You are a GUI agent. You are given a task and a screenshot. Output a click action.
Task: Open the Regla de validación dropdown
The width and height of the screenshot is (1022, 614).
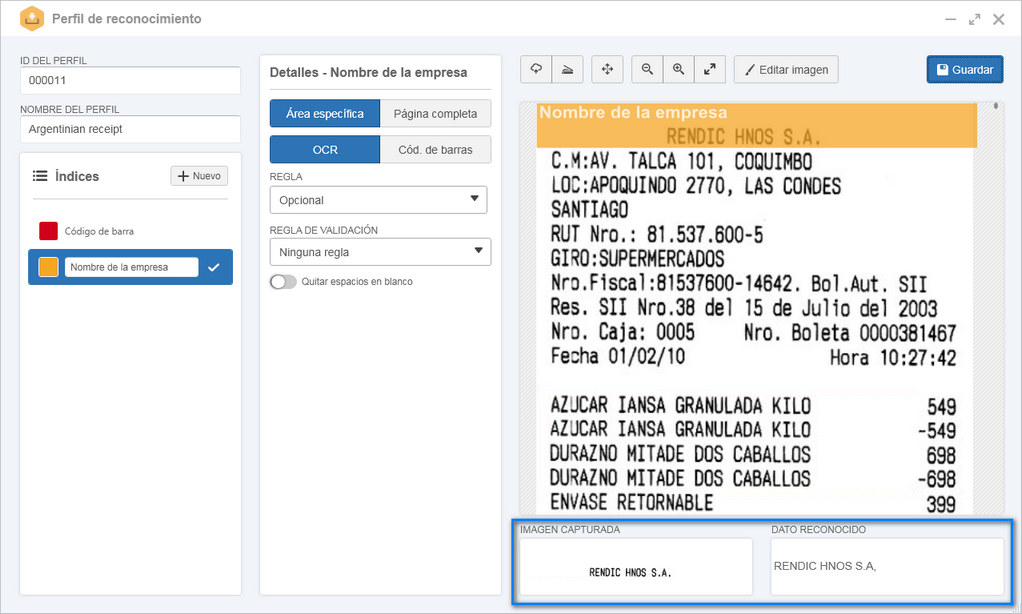[381, 252]
